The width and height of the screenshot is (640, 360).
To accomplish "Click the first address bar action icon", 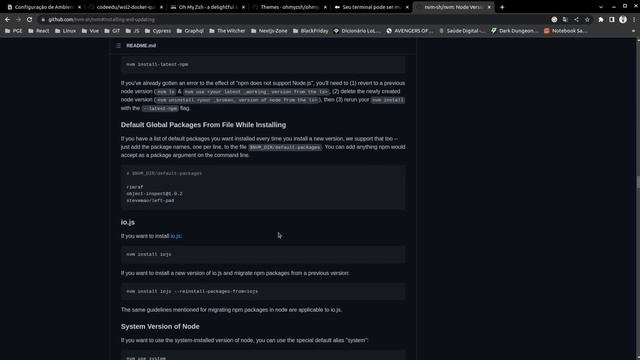I will [x=554, y=20].
